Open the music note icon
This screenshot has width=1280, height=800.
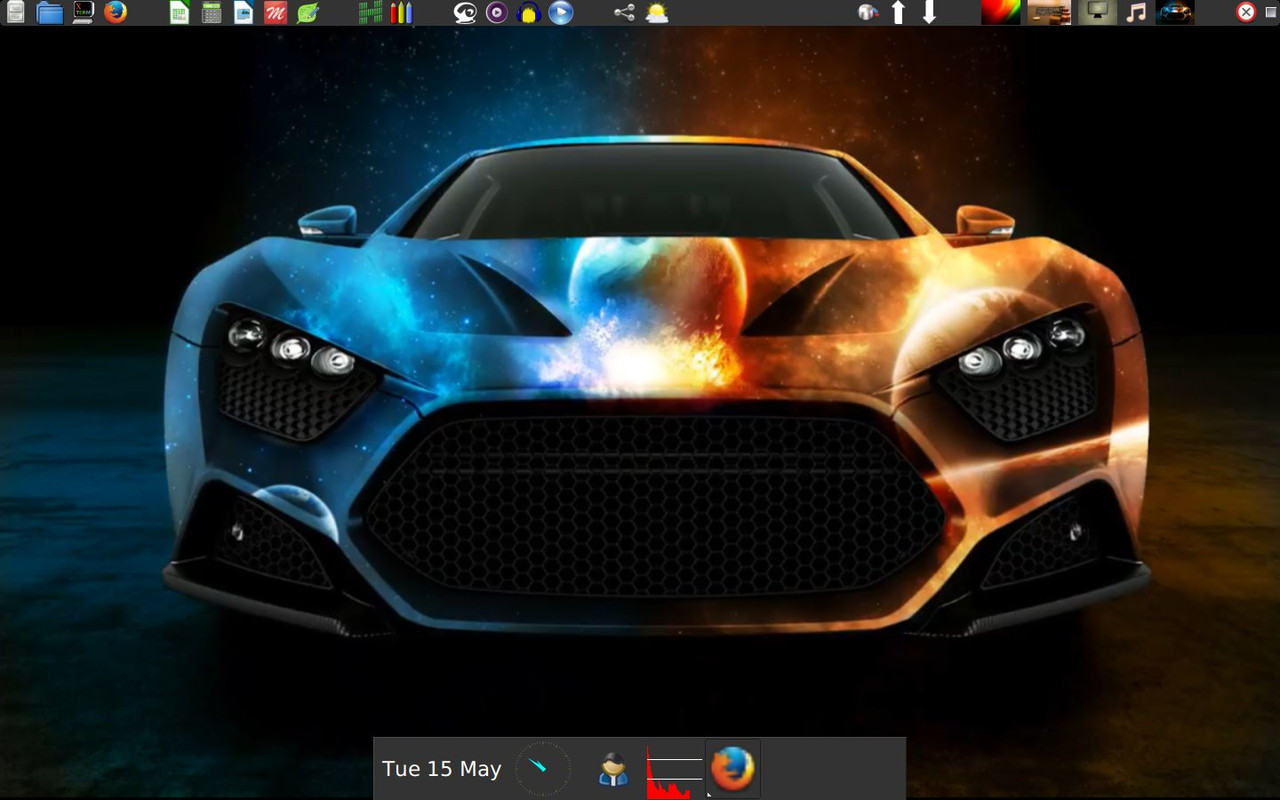coord(1136,12)
